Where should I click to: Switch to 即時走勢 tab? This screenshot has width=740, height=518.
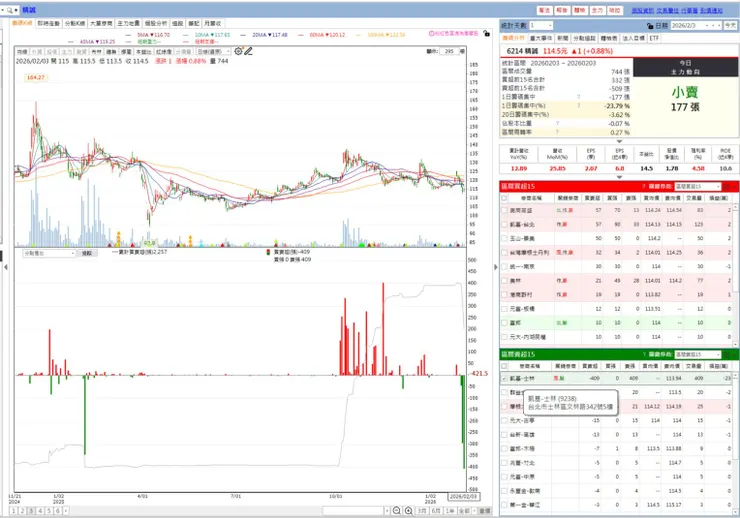(x=49, y=23)
